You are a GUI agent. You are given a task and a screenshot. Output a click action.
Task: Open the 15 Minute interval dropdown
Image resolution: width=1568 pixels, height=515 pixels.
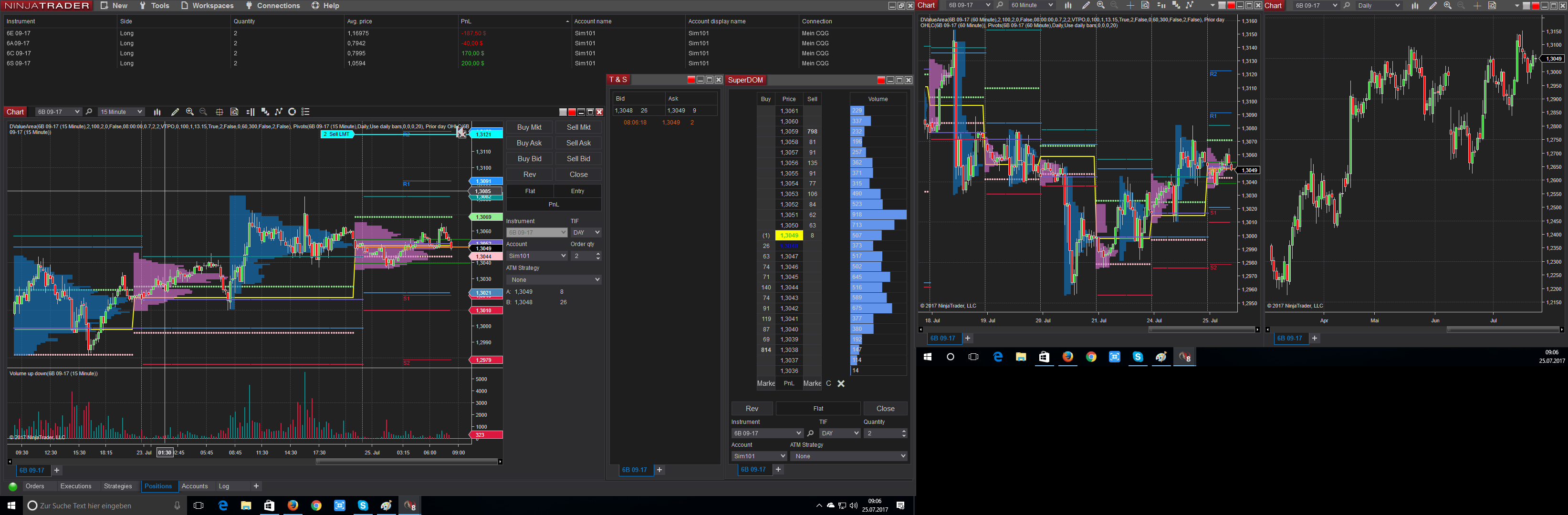(121, 112)
